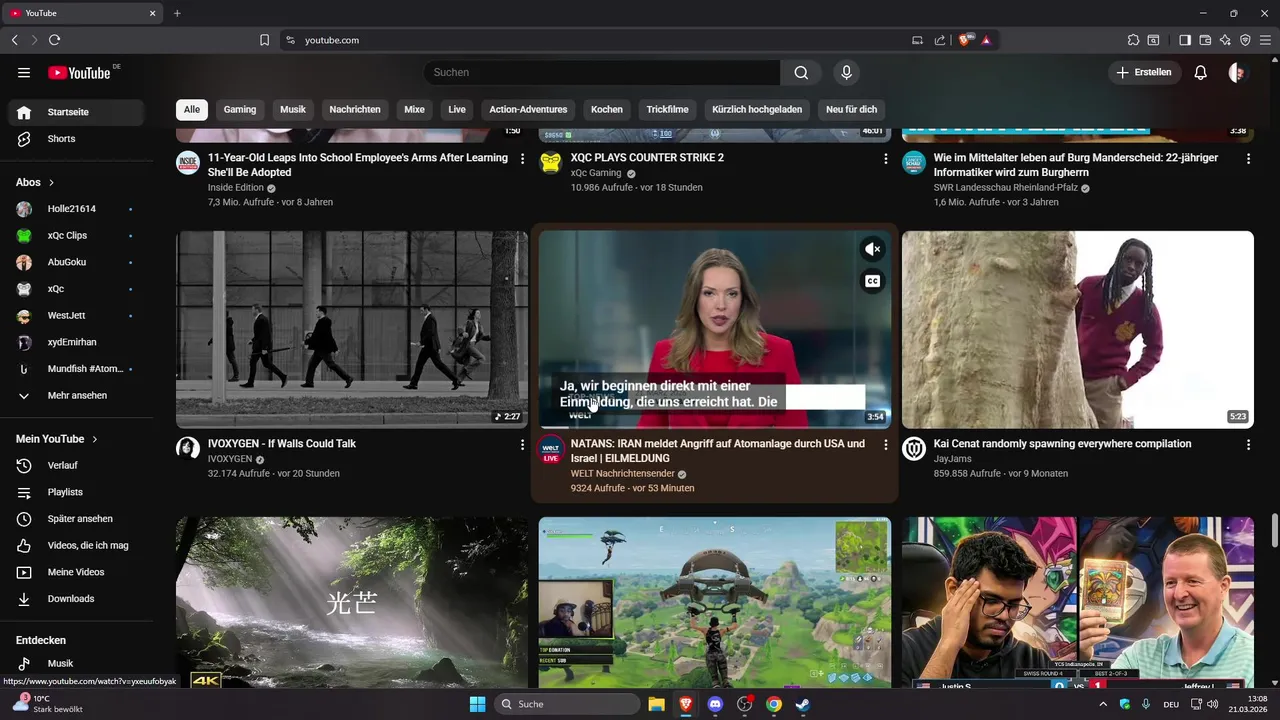
Task: Click the YouTube Suchen search field
Action: (602, 72)
